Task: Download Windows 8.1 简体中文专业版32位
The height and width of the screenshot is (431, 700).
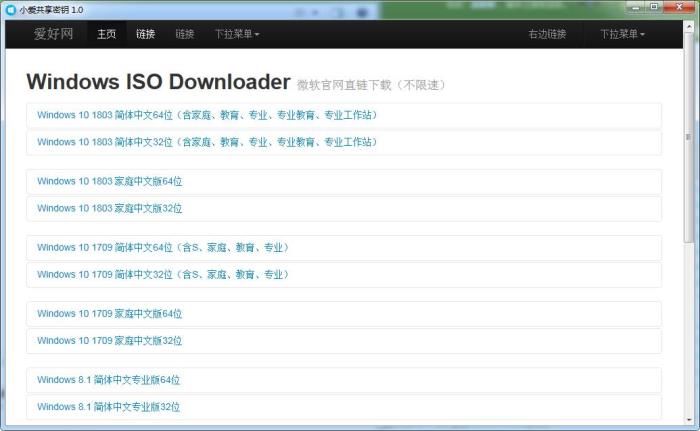Action: [x=344, y=406]
